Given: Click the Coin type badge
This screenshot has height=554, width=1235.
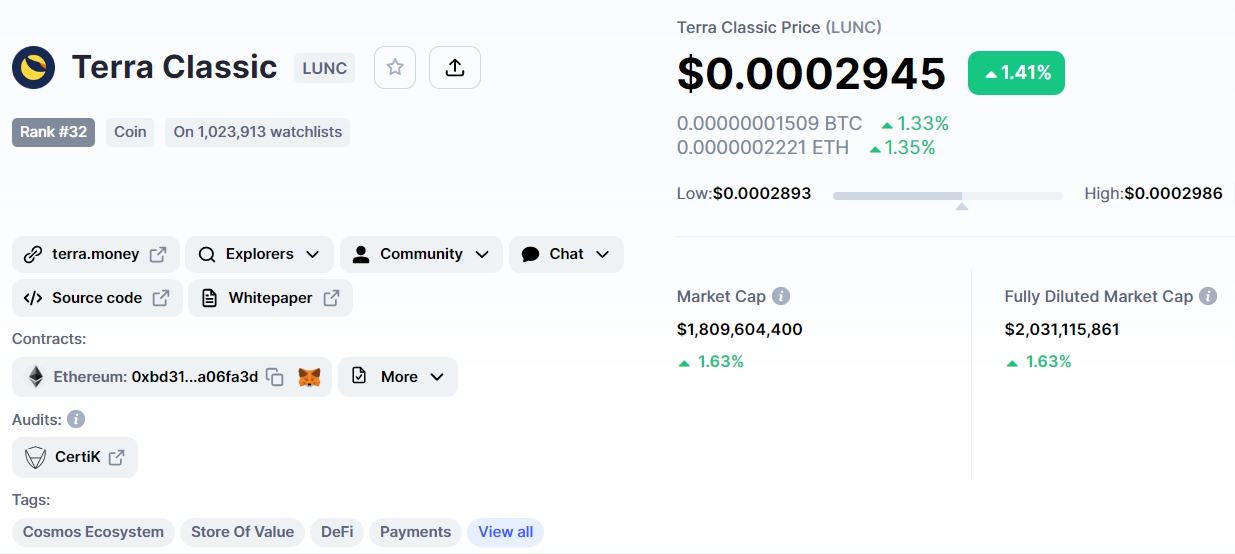Looking at the screenshot, I should tap(130, 132).
